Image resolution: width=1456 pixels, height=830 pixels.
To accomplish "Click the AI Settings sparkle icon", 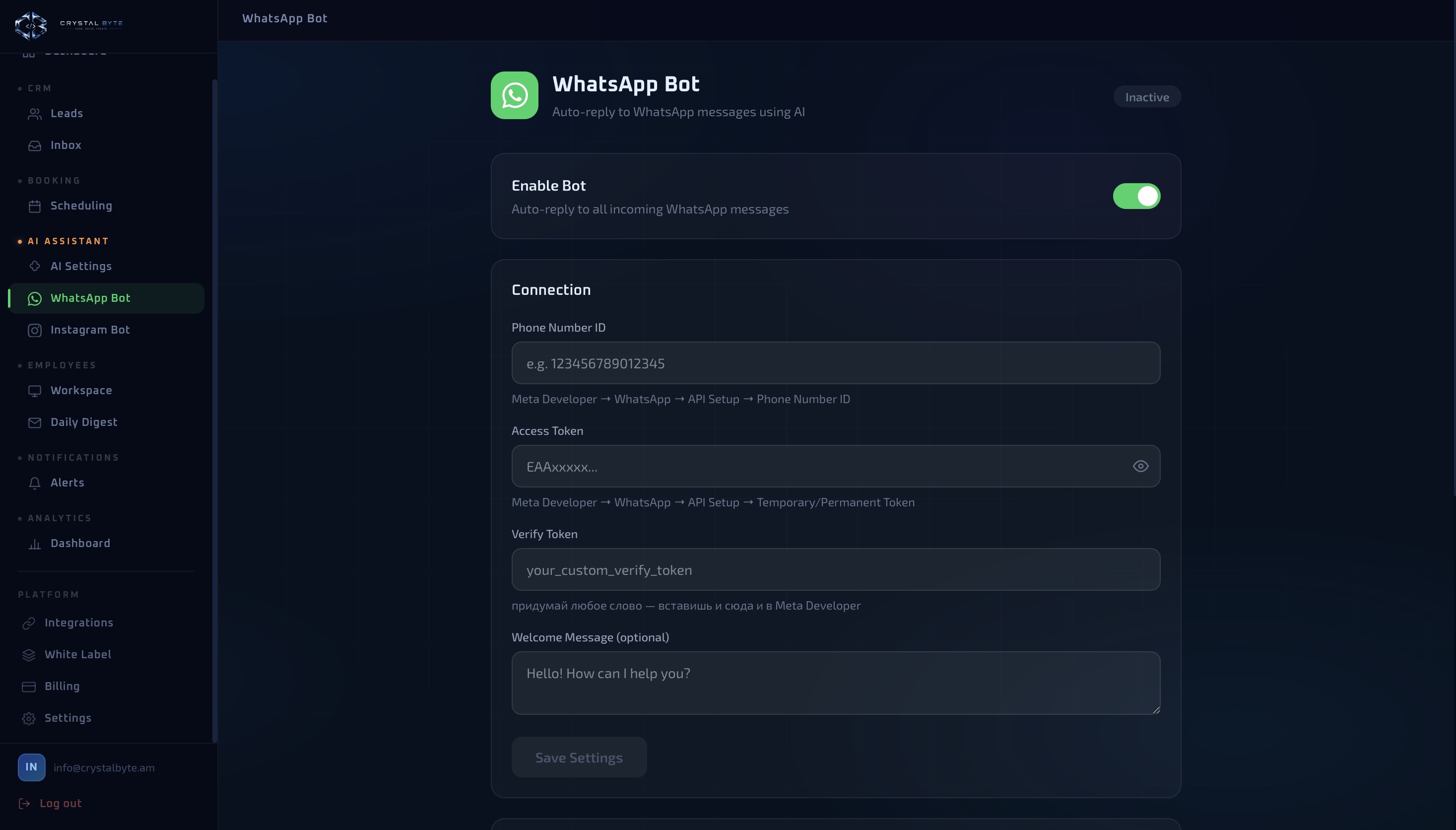I will tap(35, 266).
